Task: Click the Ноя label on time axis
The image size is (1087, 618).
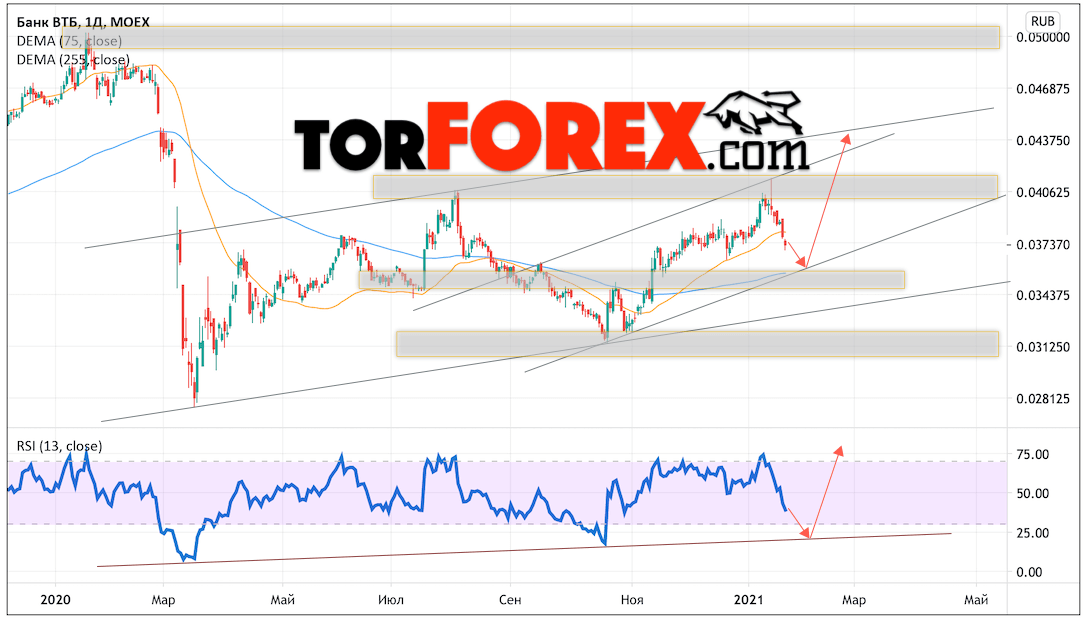Action: point(632,599)
